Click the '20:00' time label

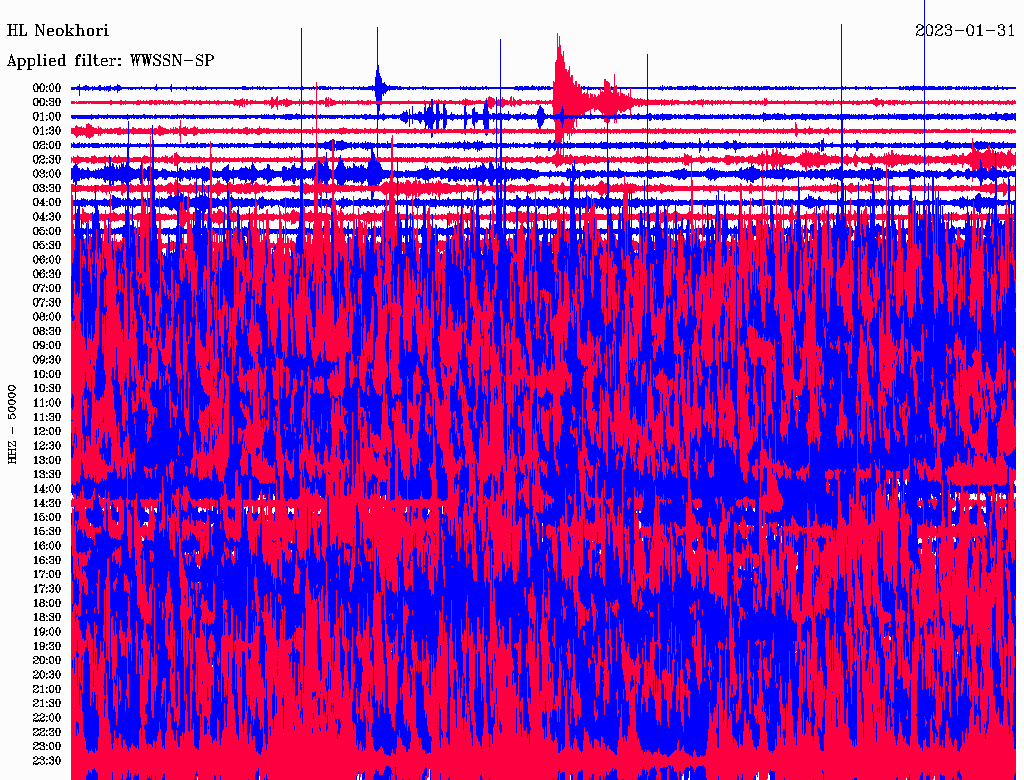pos(47,660)
